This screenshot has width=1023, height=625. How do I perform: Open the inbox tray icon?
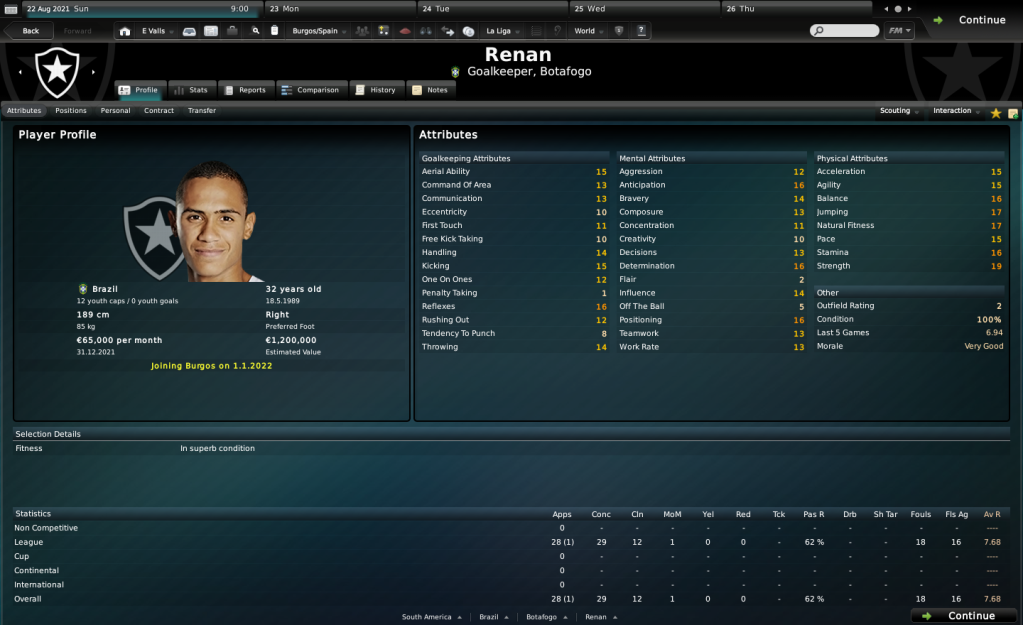[189, 31]
